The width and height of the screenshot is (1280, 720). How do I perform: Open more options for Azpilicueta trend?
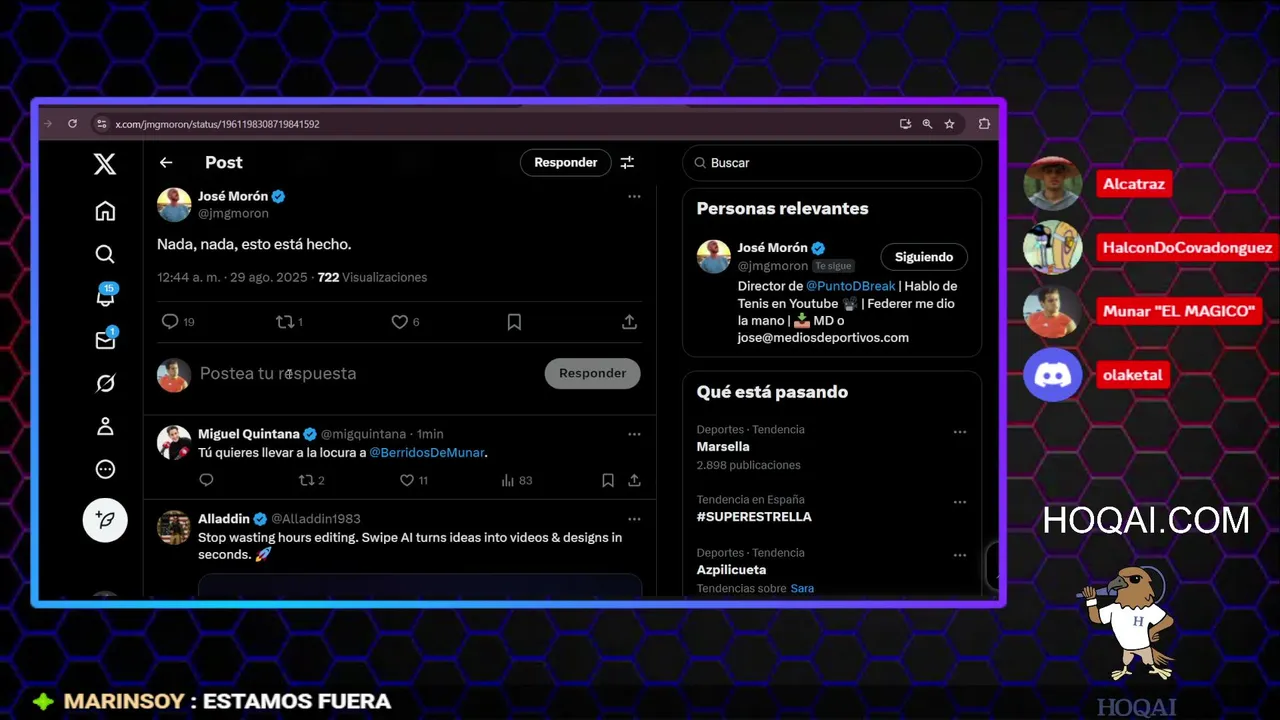pyautogui.click(x=960, y=555)
